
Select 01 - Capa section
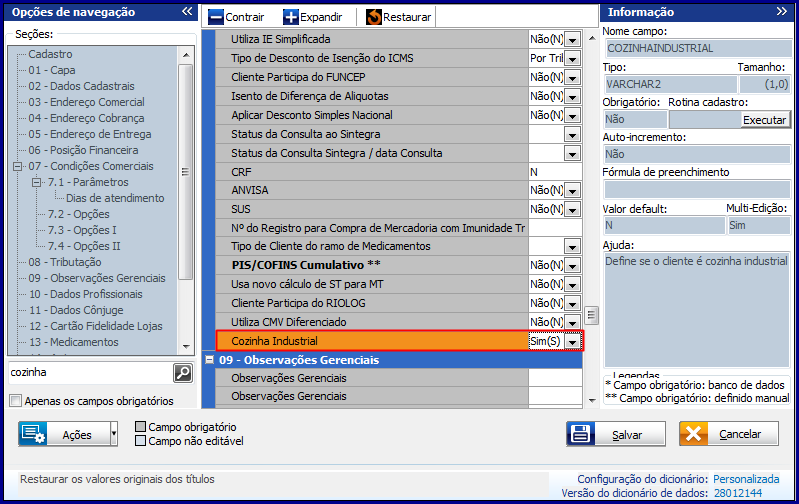[51, 70]
